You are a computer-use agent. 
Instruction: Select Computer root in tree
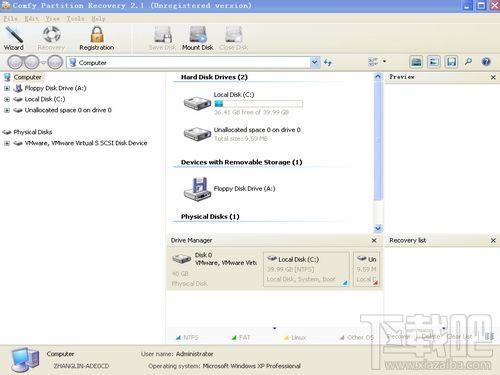[27, 77]
